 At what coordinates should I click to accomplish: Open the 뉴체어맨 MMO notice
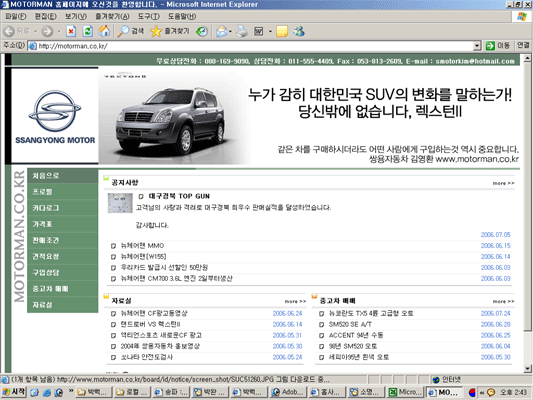(142, 246)
